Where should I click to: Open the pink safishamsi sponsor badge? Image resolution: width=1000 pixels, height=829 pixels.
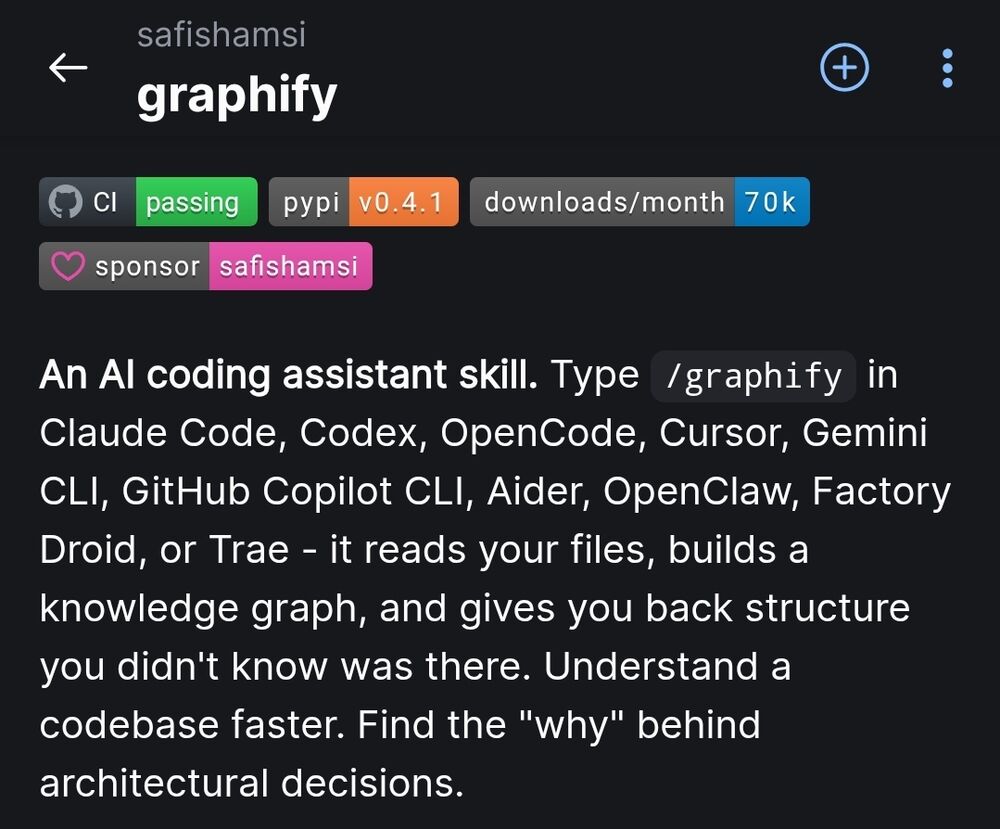click(x=289, y=267)
